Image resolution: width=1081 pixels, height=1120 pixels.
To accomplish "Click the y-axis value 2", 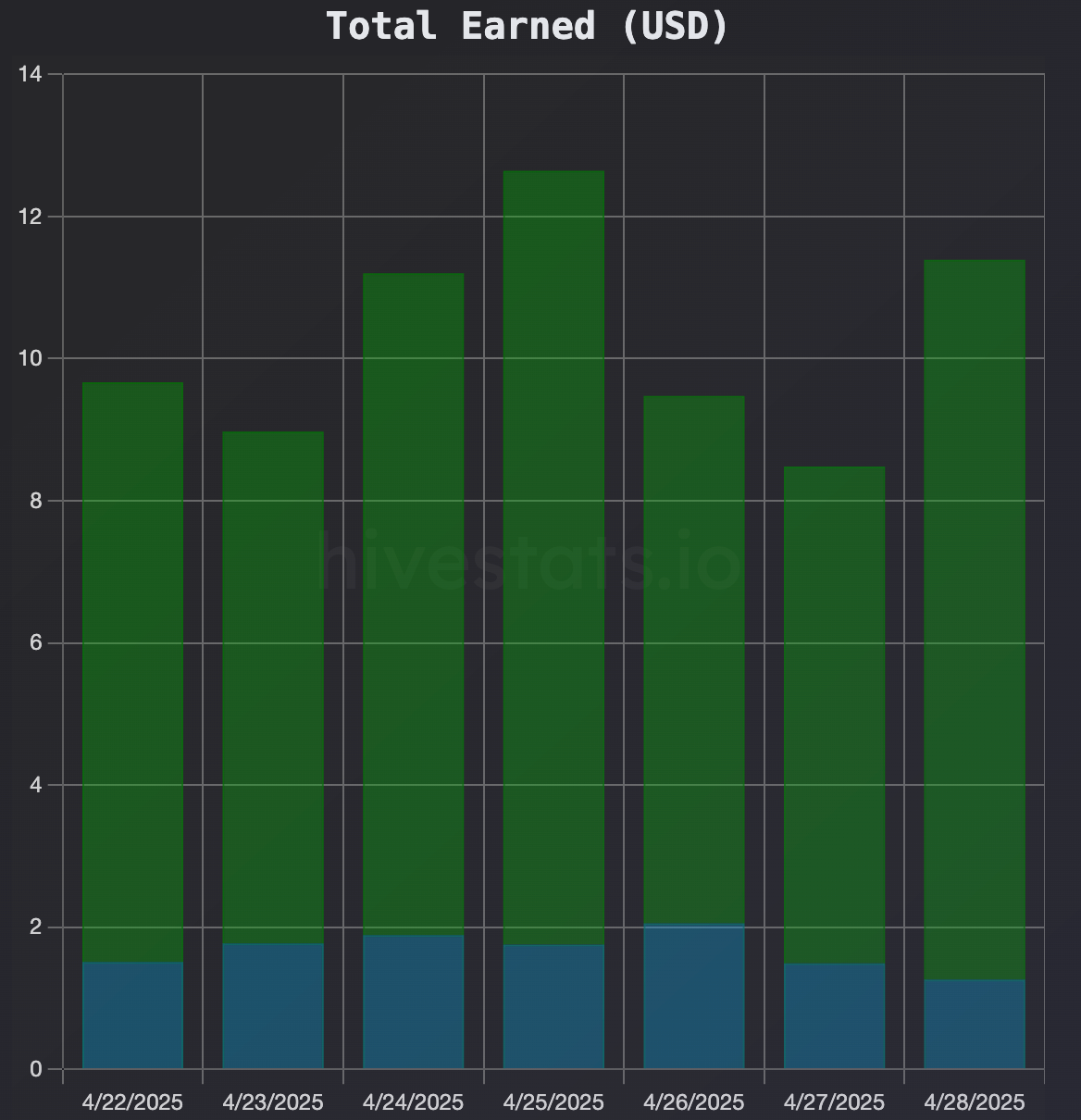I will coord(36,927).
